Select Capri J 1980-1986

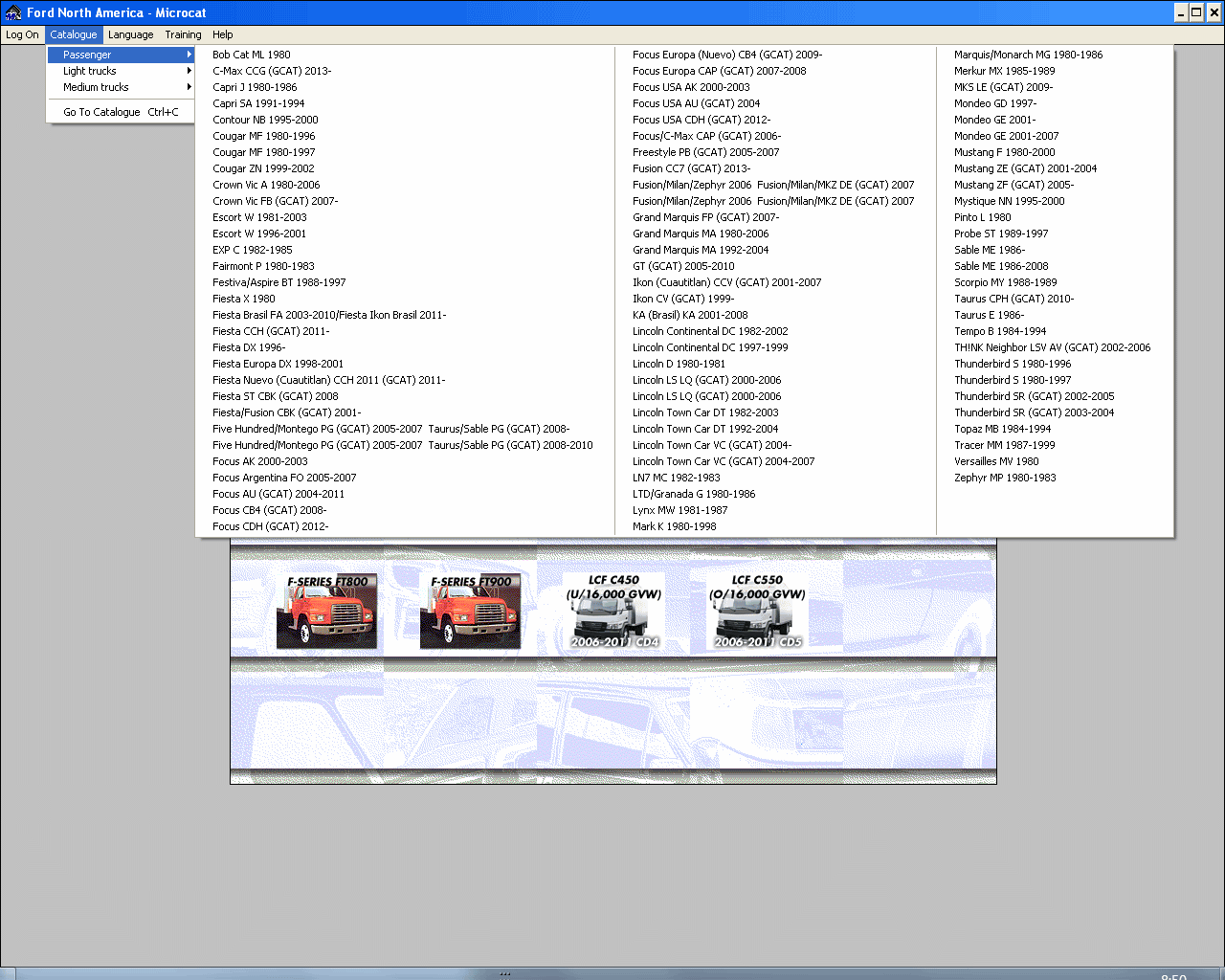255,87
